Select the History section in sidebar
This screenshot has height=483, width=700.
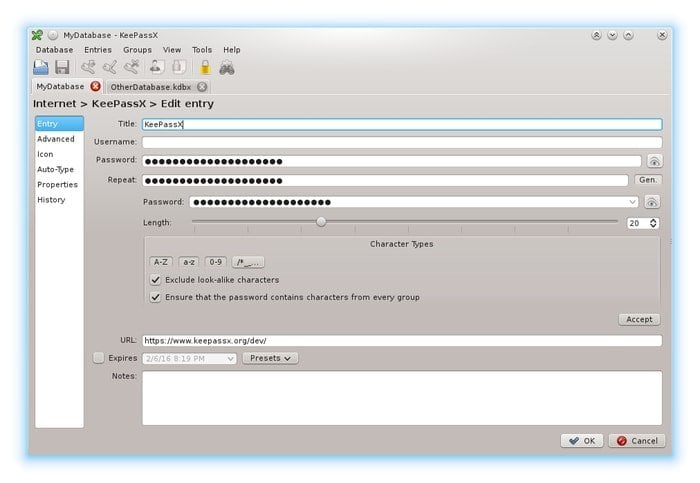59,200
